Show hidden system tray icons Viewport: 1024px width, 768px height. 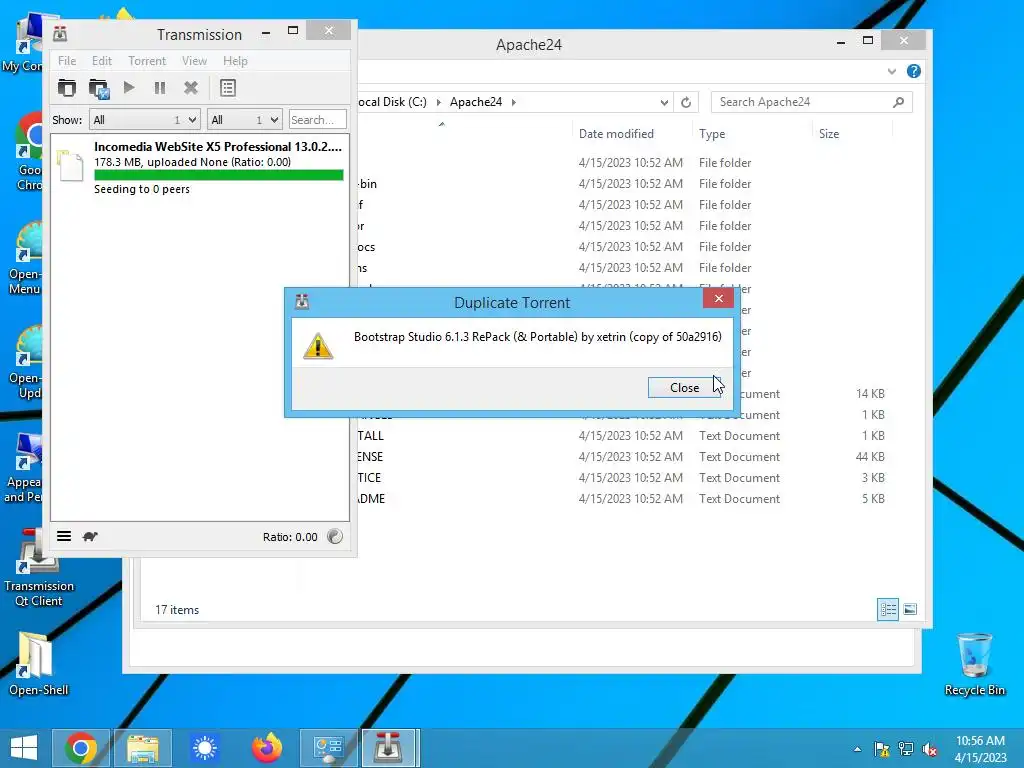click(857, 749)
